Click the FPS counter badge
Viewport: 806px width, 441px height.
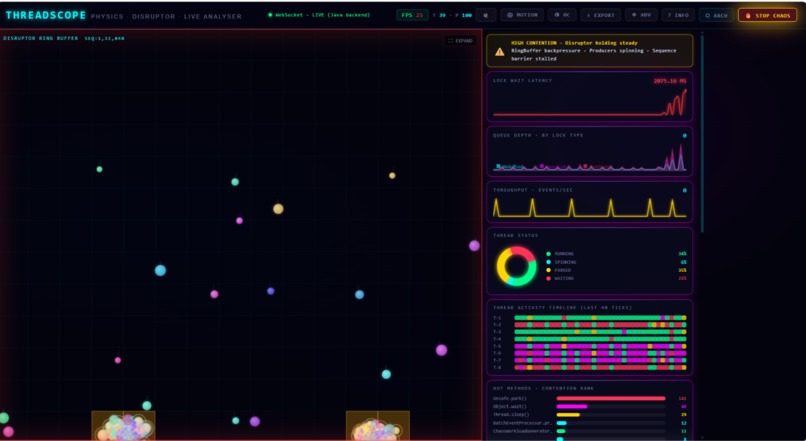coord(412,15)
